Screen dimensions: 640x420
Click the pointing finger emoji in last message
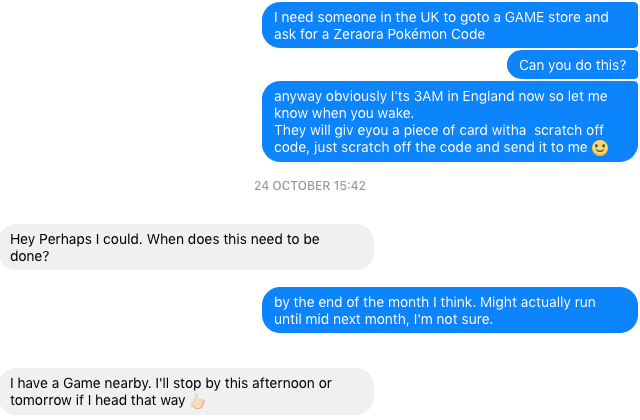pos(197,402)
